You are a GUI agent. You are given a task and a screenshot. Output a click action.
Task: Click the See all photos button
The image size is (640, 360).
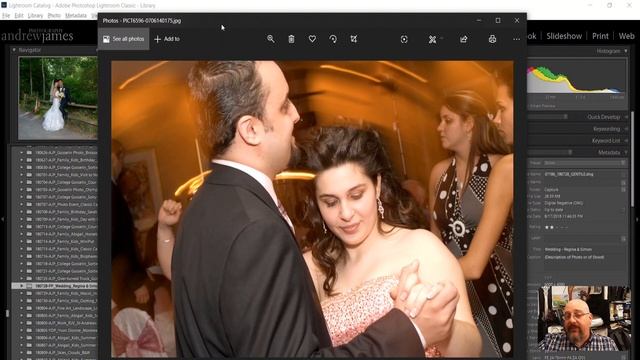pos(124,39)
